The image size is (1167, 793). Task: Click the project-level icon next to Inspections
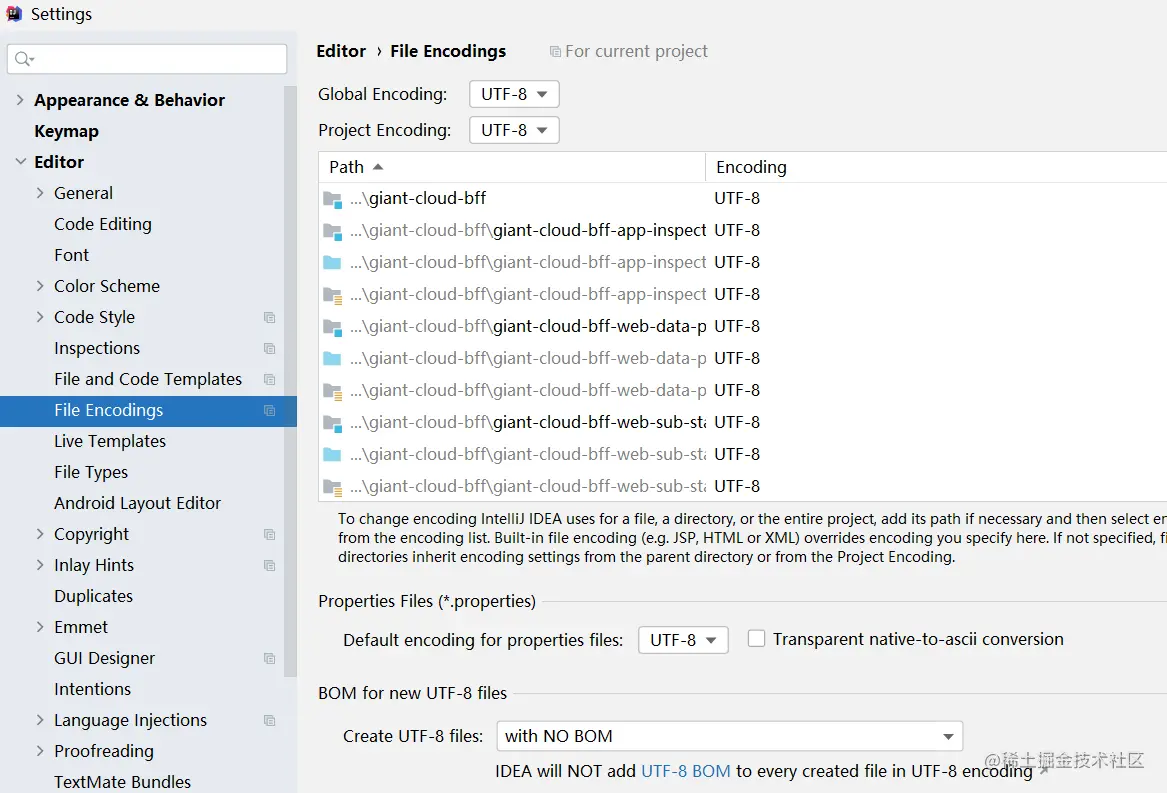tap(269, 348)
